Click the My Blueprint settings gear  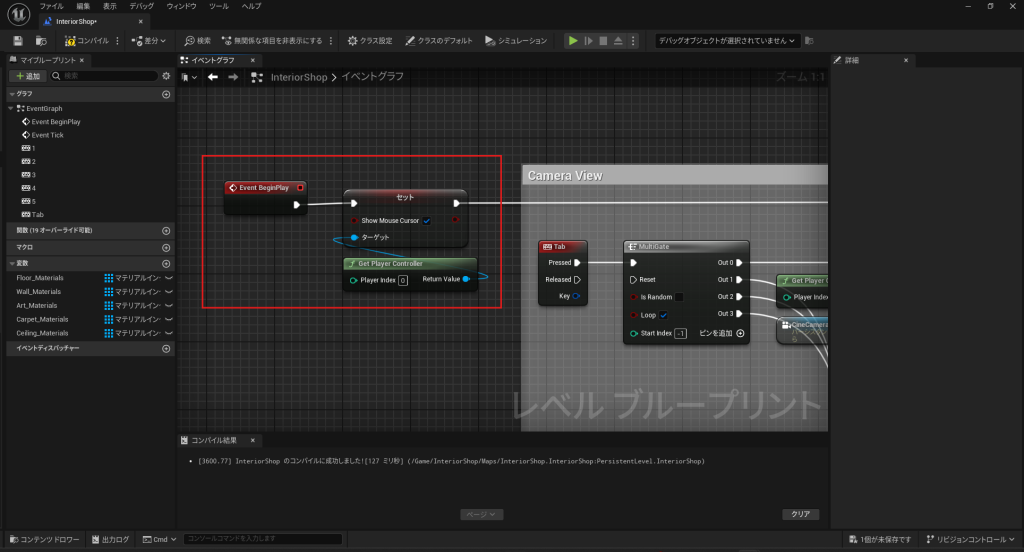pyautogui.click(x=166, y=76)
